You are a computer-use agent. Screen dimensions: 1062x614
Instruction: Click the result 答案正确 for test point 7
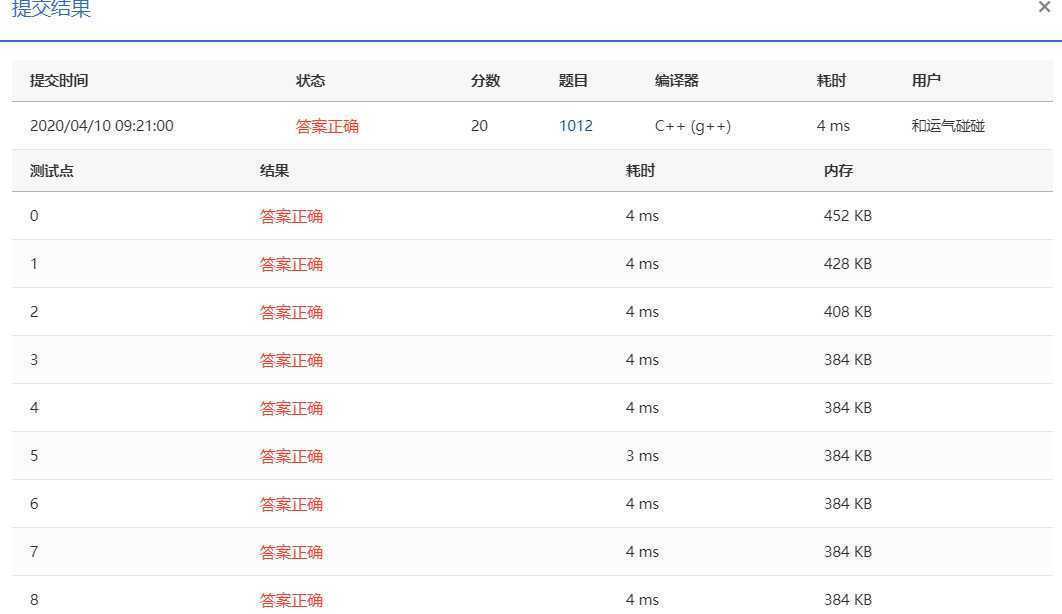pos(291,552)
